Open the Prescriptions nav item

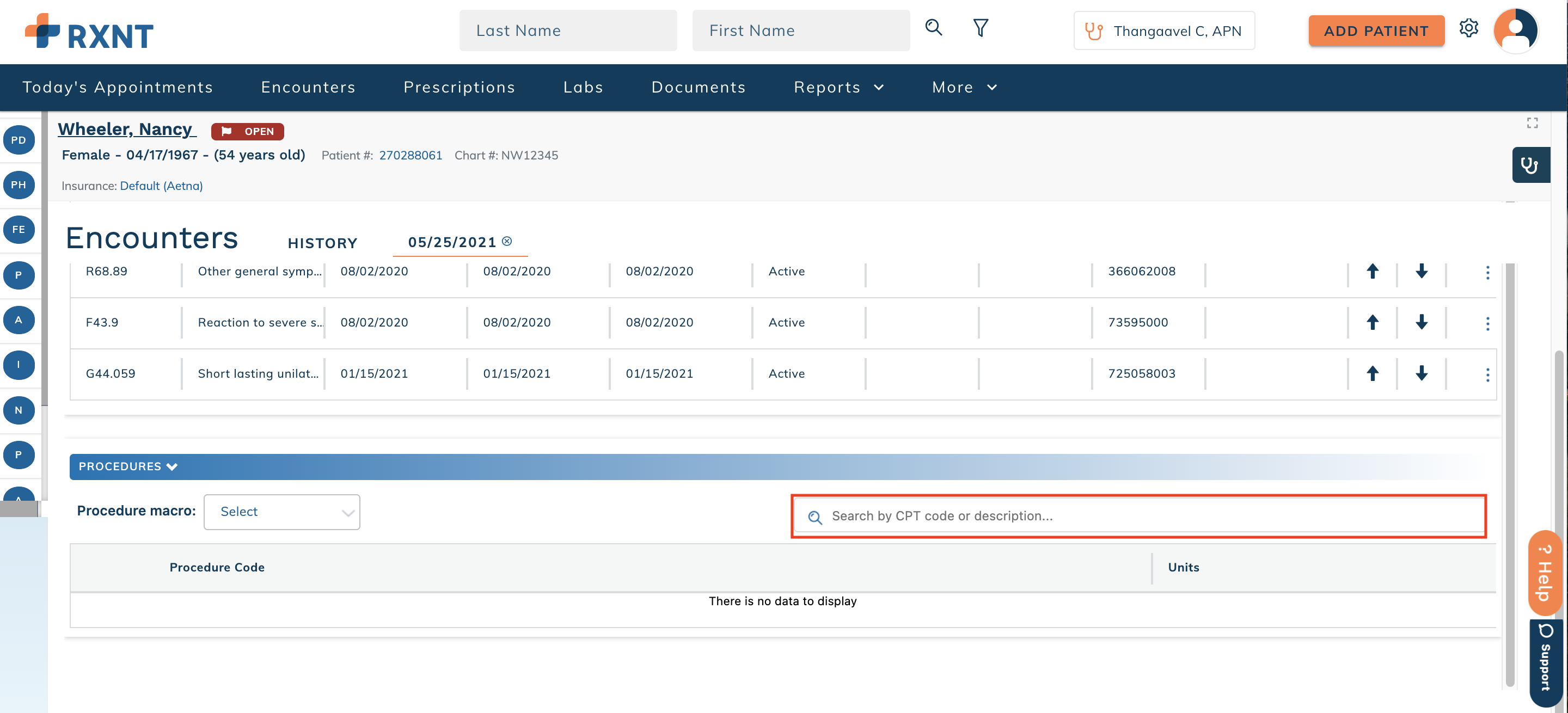[x=459, y=88]
